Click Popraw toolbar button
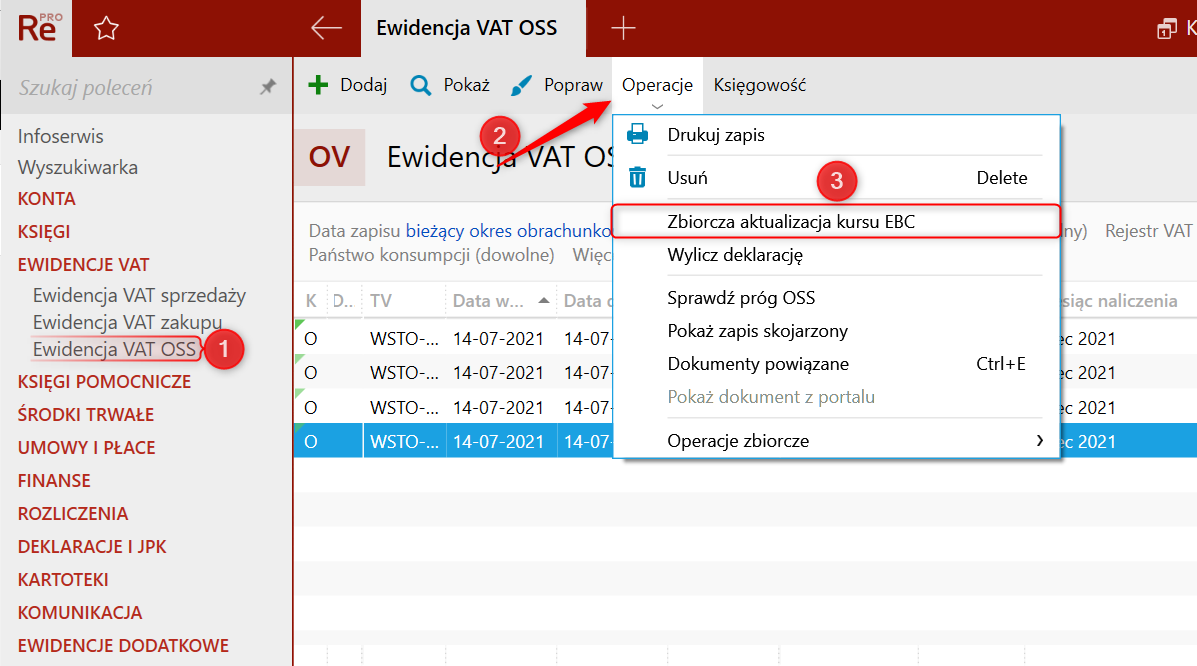This screenshot has width=1197, height=666. click(557, 85)
